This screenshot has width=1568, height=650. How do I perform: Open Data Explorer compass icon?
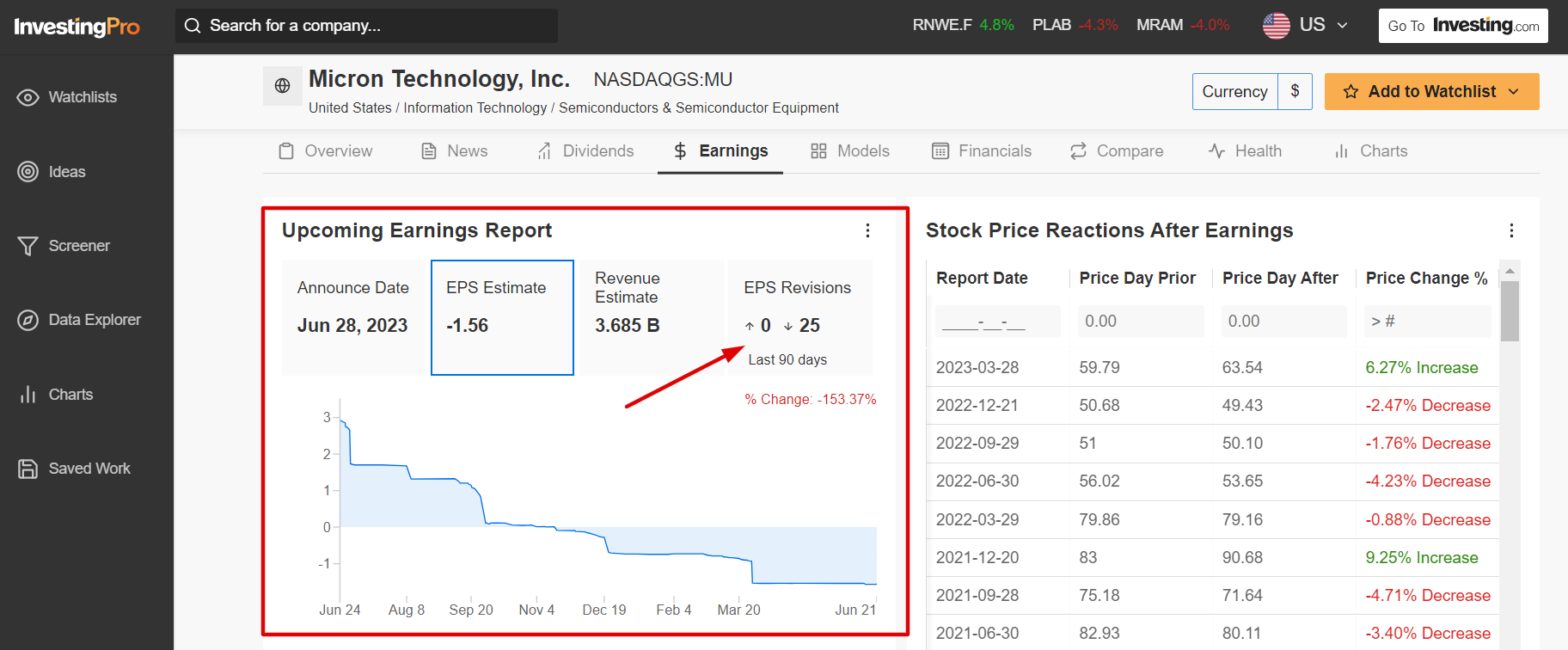coord(28,320)
